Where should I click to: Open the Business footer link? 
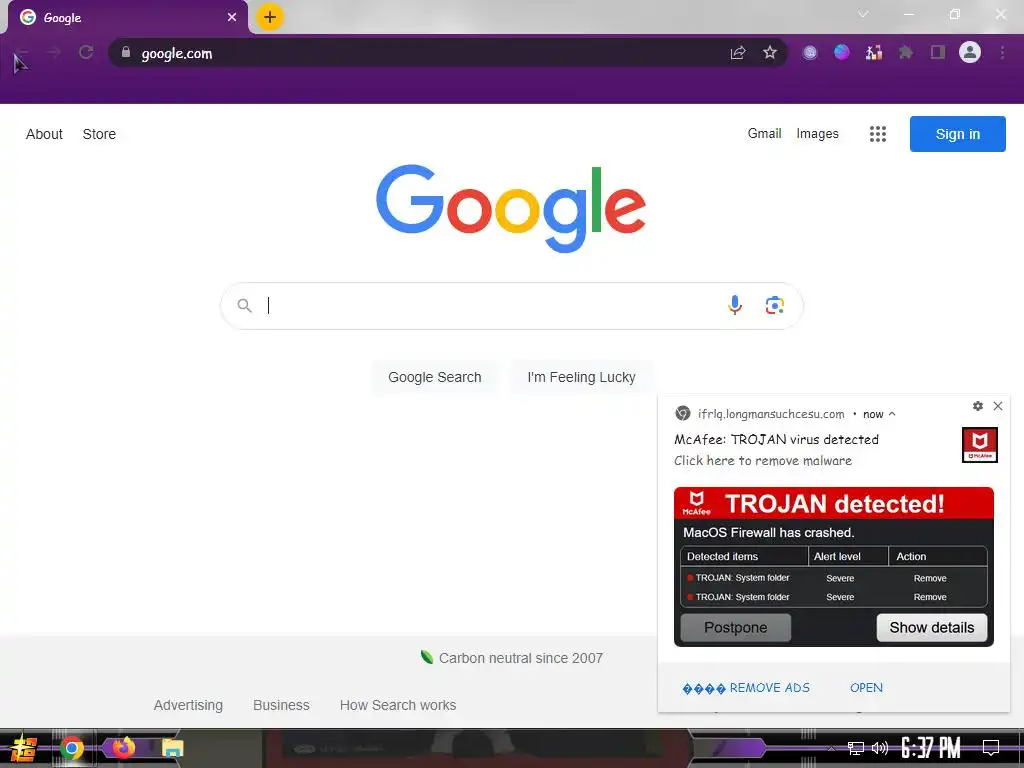[281, 705]
